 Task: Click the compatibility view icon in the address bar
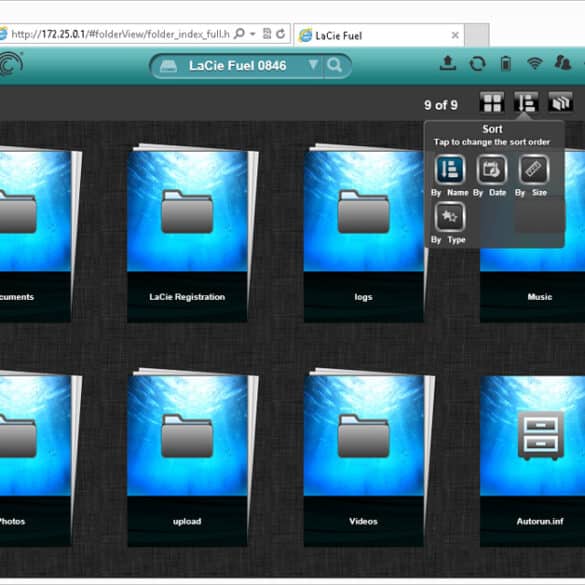[267, 34]
